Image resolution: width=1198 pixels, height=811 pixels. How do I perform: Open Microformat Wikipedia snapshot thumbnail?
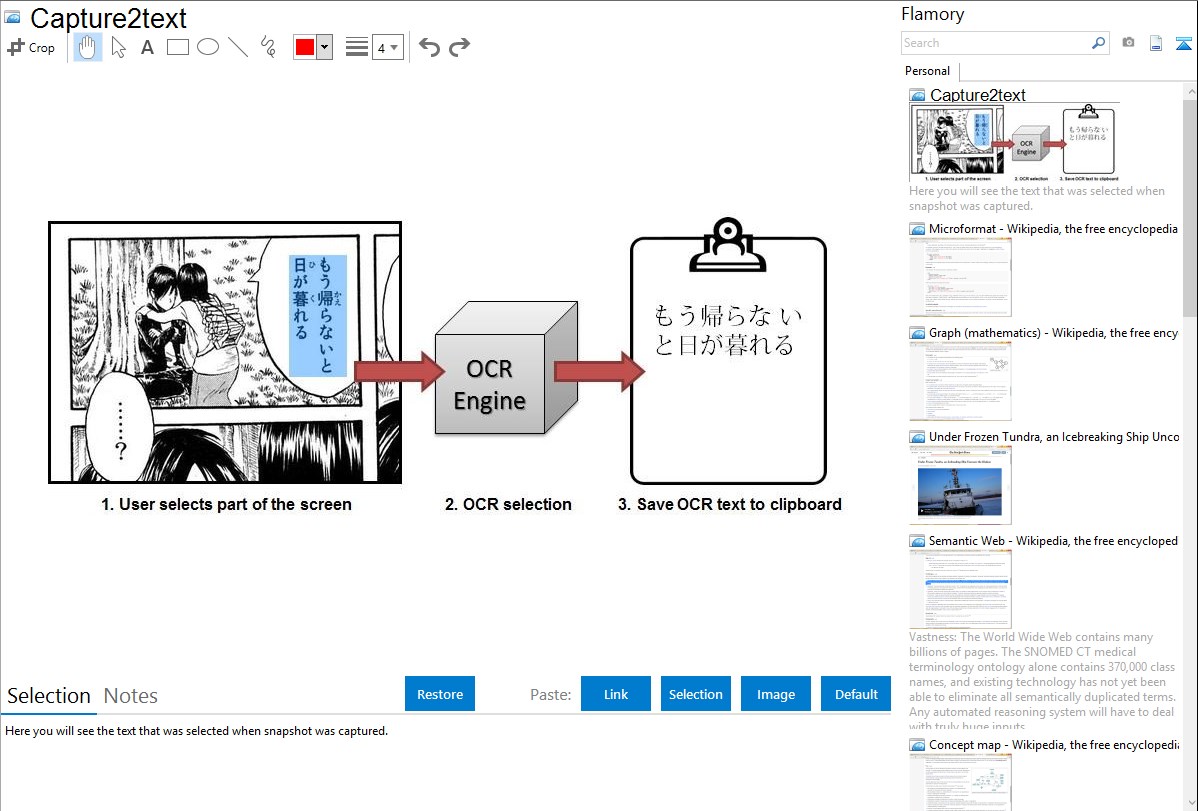click(x=960, y=277)
